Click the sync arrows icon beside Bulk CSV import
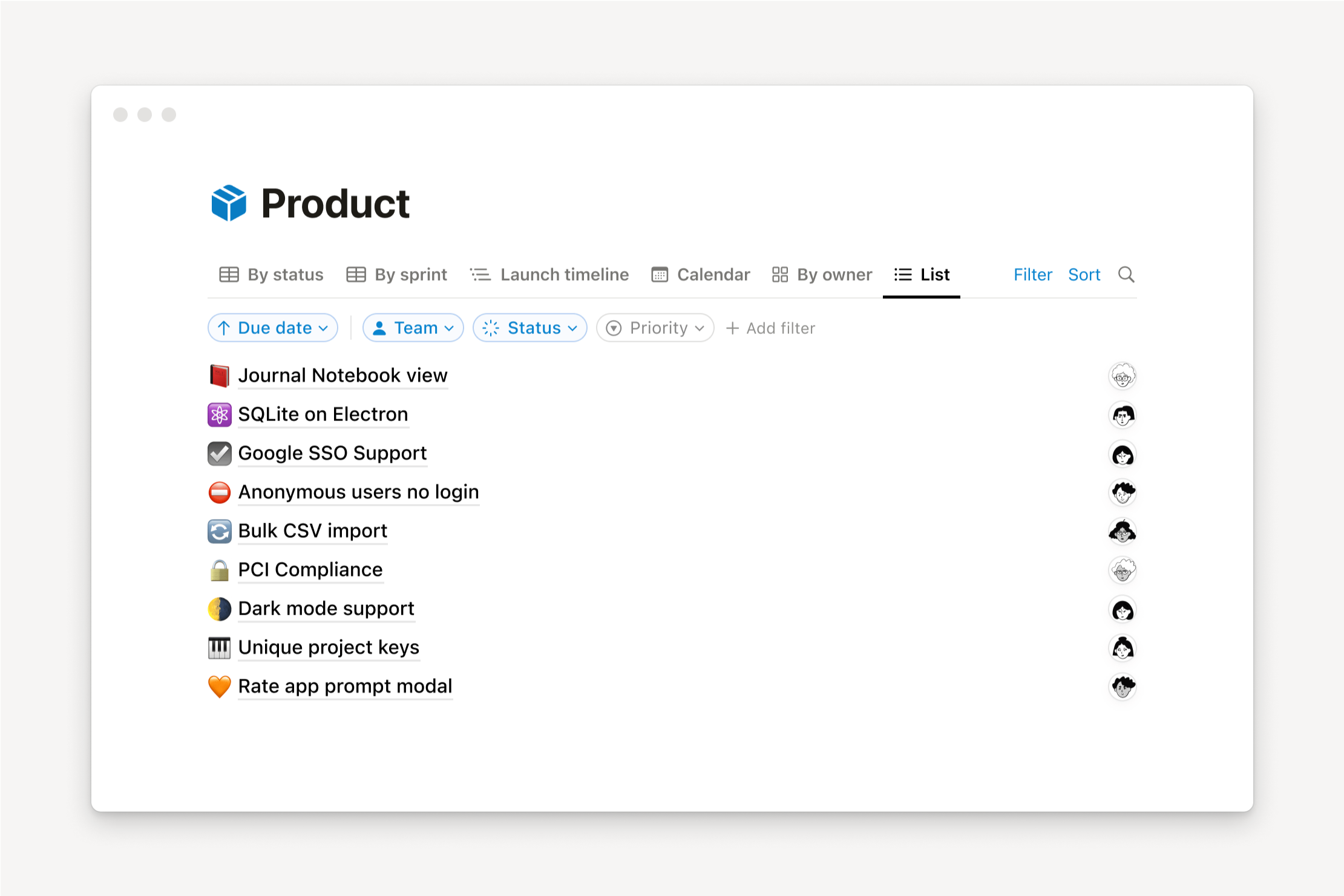Image resolution: width=1344 pixels, height=896 pixels. pyautogui.click(x=219, y=531)
